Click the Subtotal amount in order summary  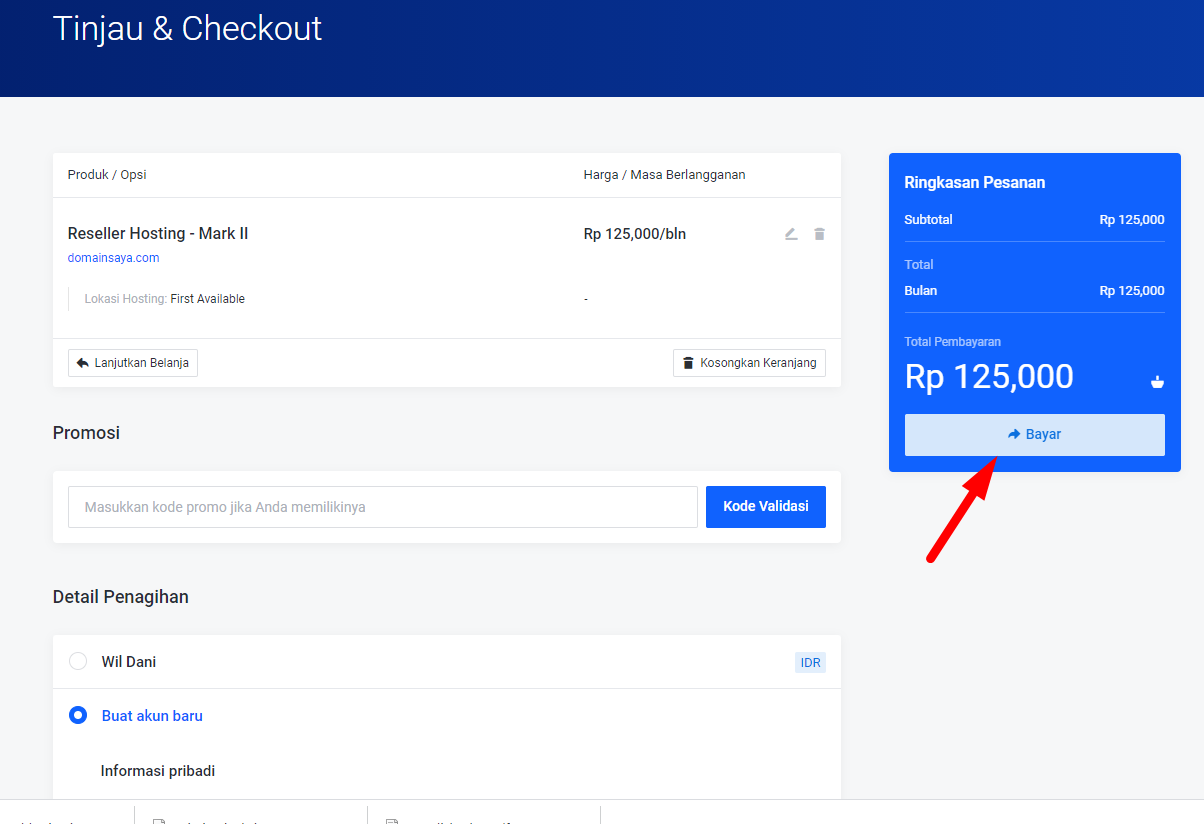[1131, 220]
